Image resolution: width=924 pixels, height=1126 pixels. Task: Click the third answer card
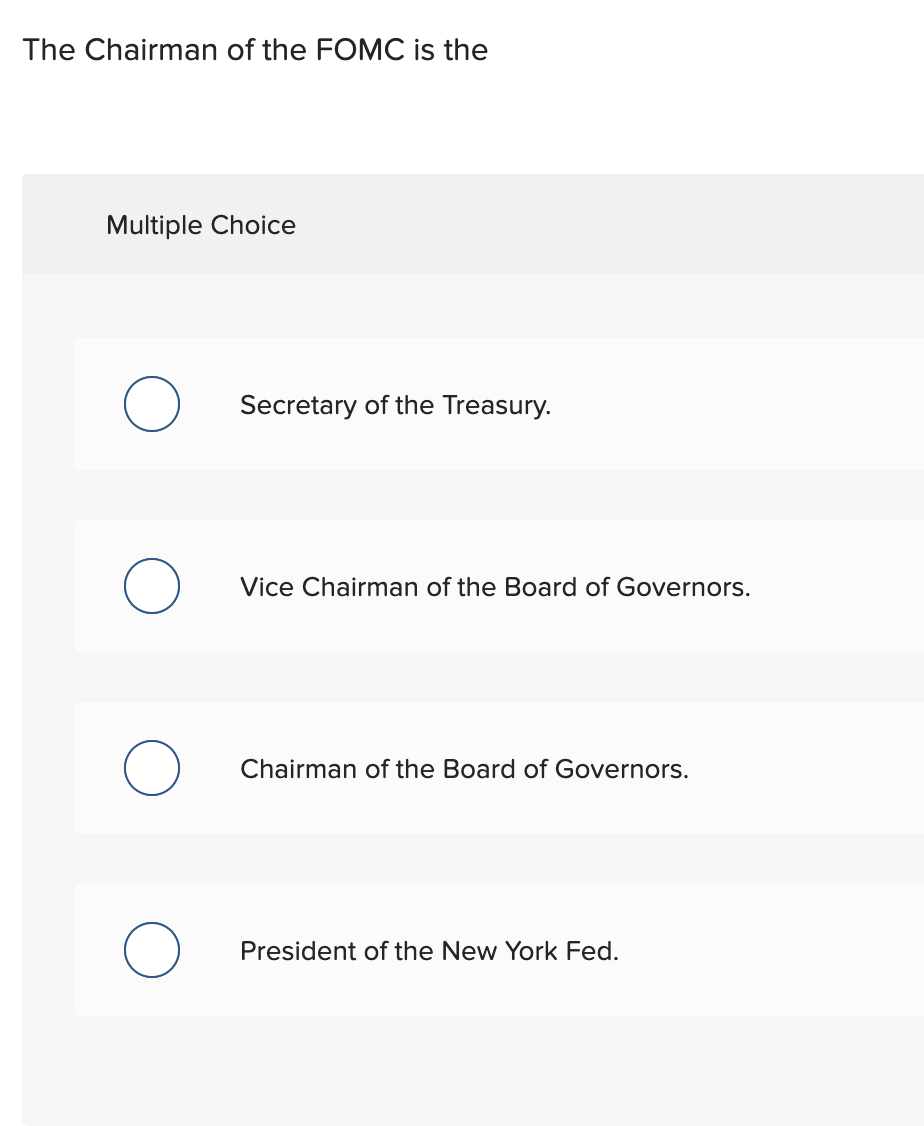point(500,768)
